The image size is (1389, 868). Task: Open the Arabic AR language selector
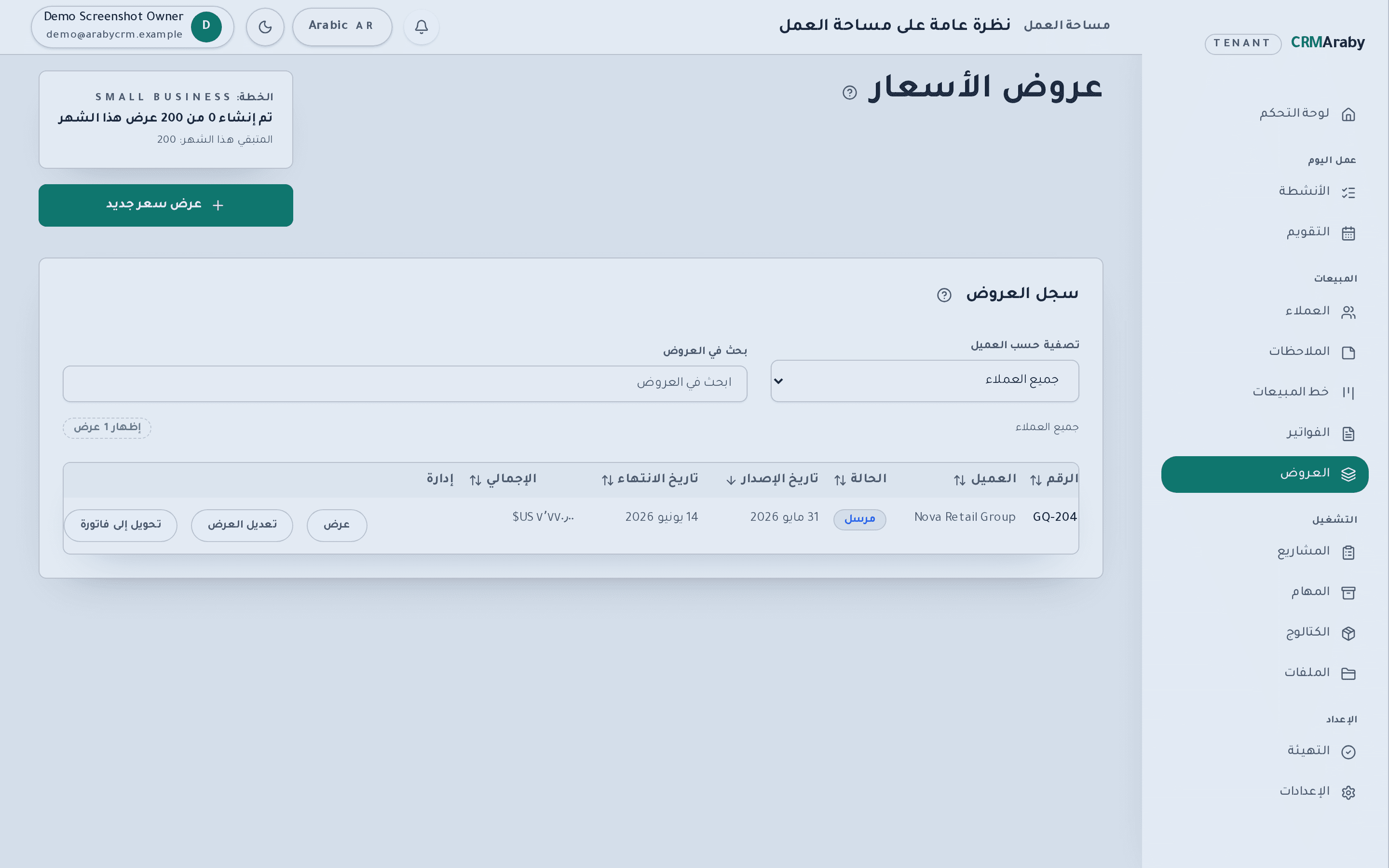point(342,27)
